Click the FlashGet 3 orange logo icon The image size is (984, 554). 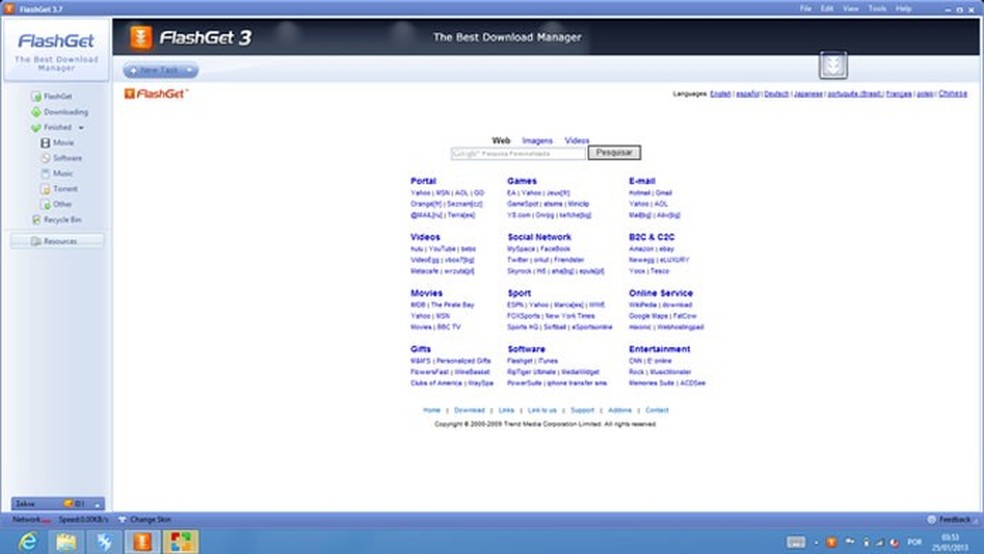click(x=141, y=38)
